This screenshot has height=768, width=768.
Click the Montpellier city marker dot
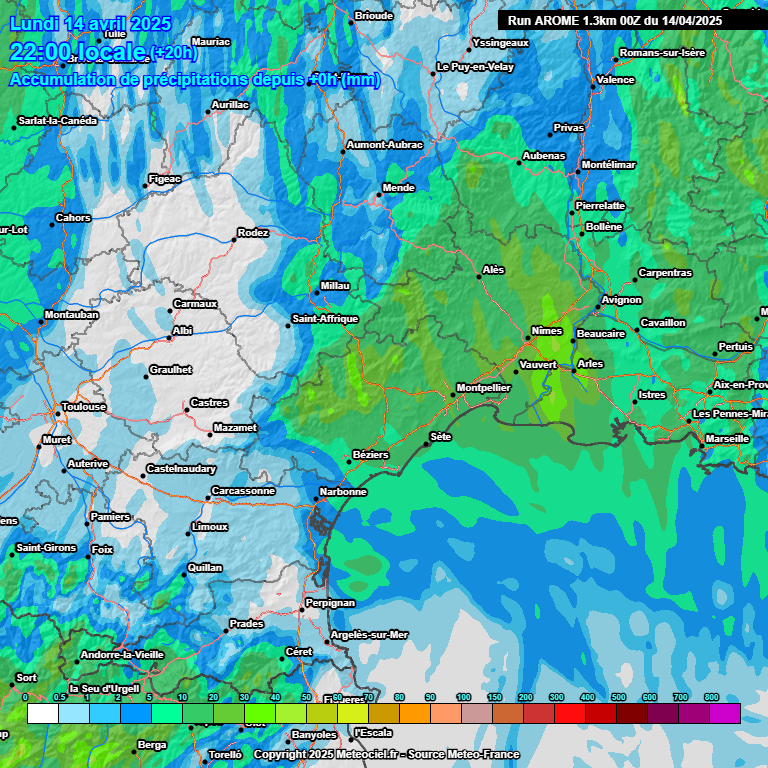452,395
